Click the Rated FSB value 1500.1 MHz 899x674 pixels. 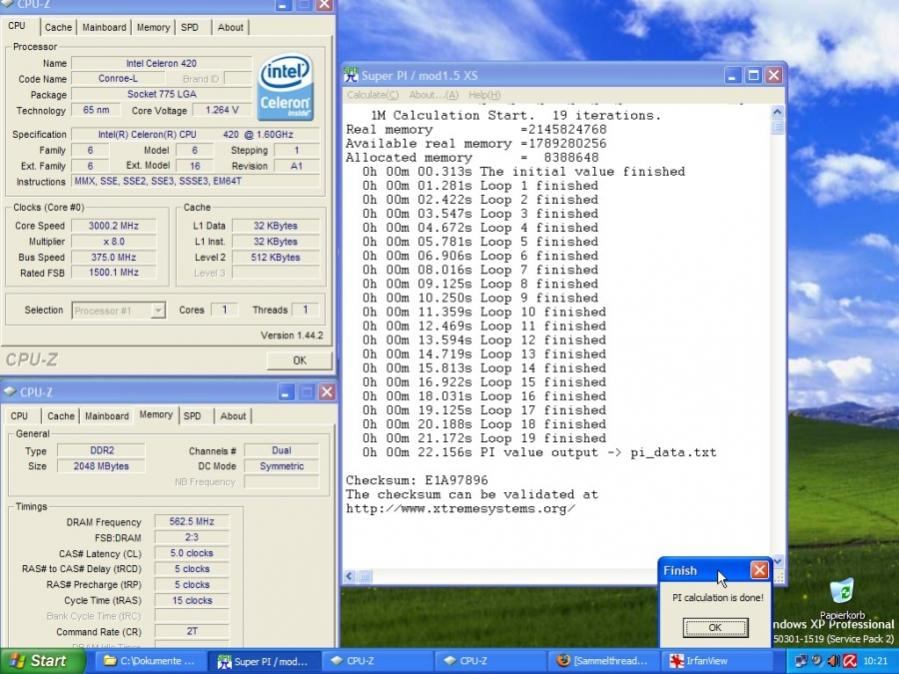(x=114, y=273)
